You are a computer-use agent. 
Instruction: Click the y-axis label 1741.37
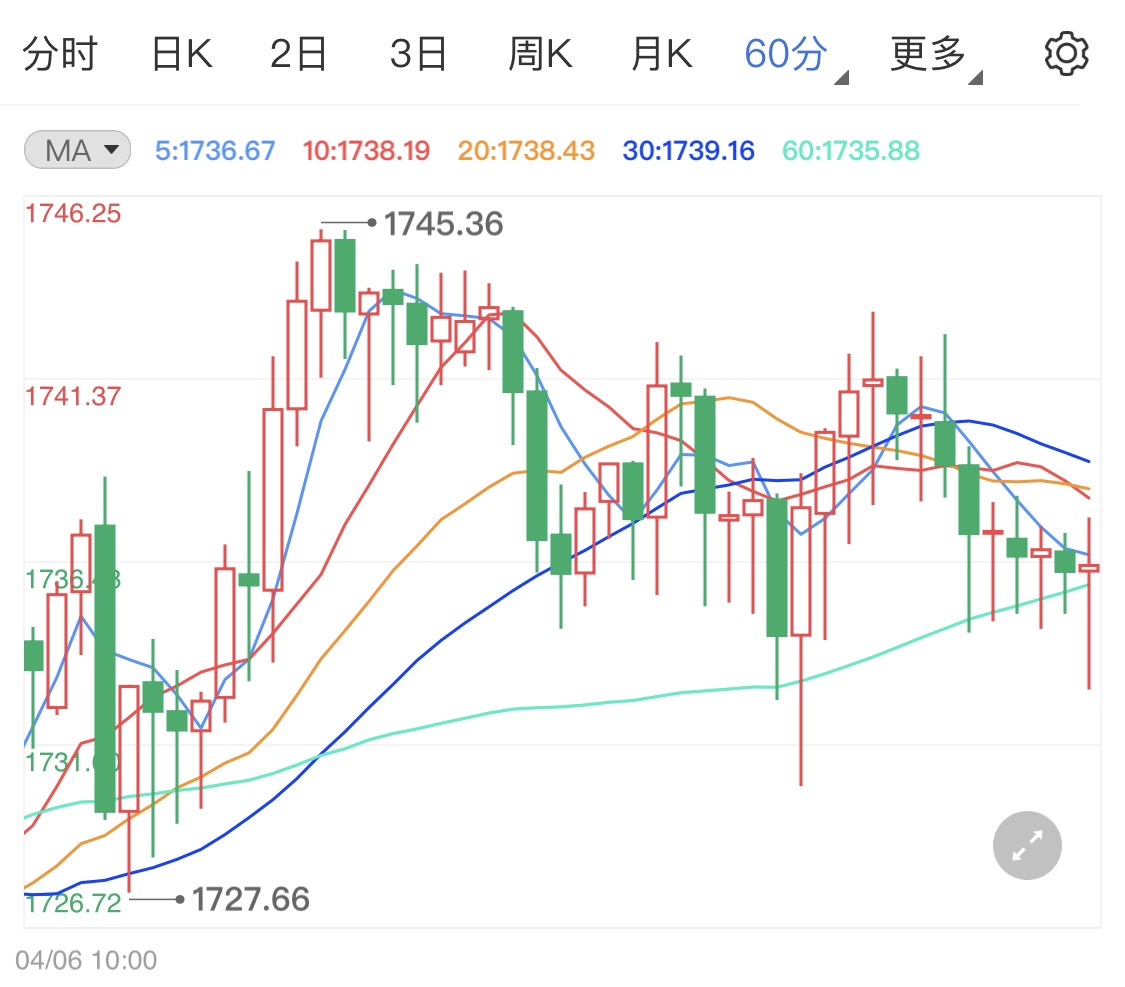[73, 396]
